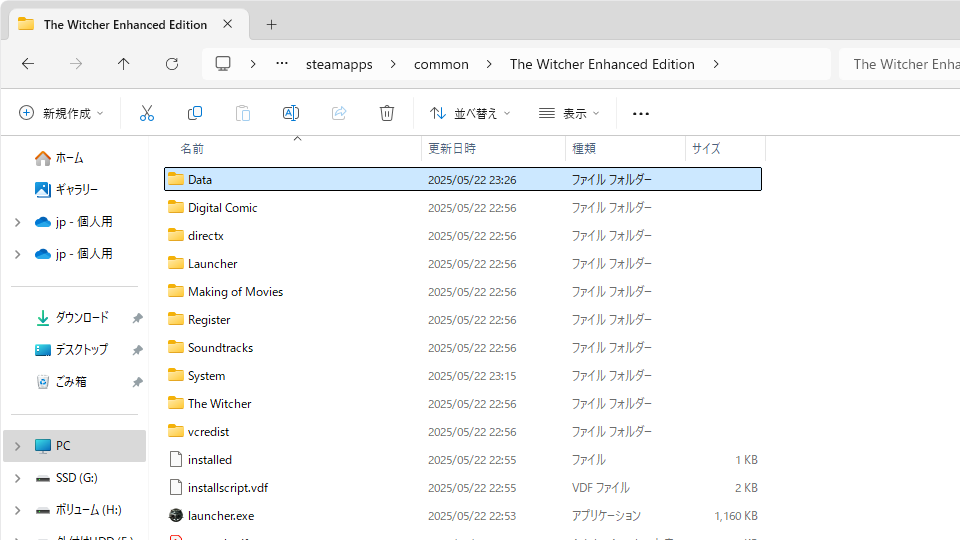Screen dimensions: 960x540
Task: Expand the first jp - 個人用 OneDrive
Action: click(18, 222)
